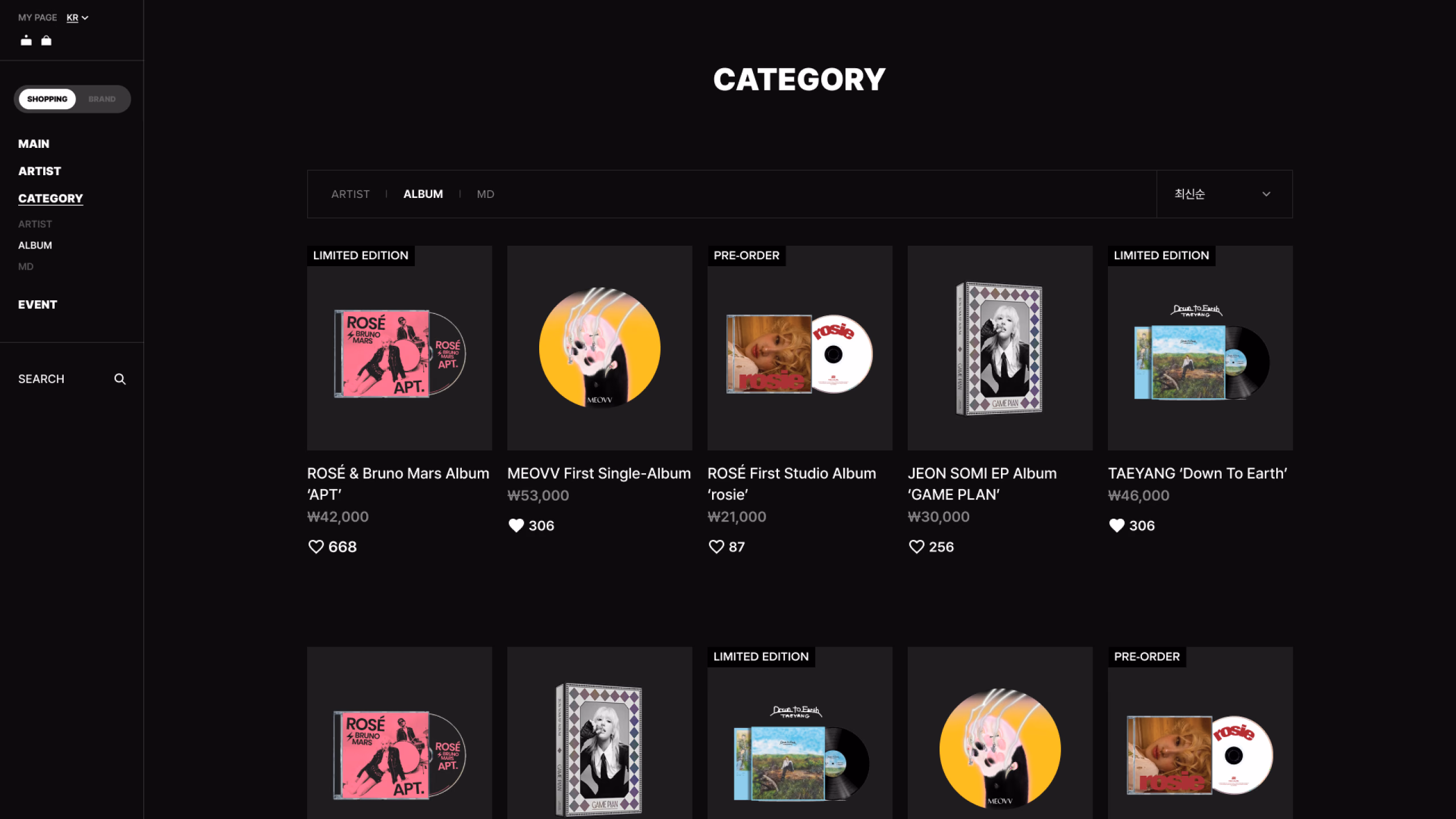This screenshot has width=1456, height=819.
Task: Select the ALBUM filter tab
Action: (423, 194)
